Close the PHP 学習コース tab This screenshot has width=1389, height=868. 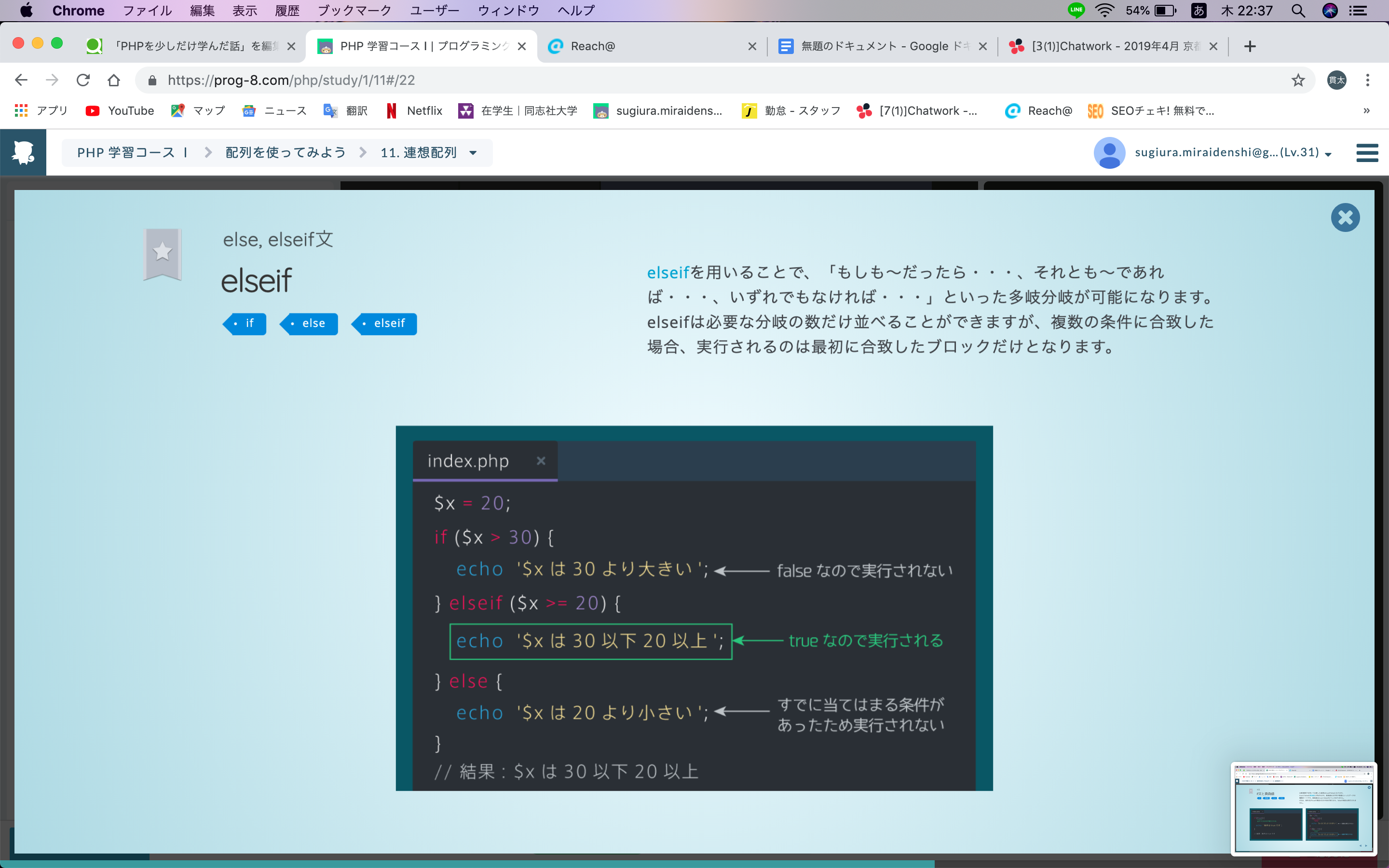522,46
